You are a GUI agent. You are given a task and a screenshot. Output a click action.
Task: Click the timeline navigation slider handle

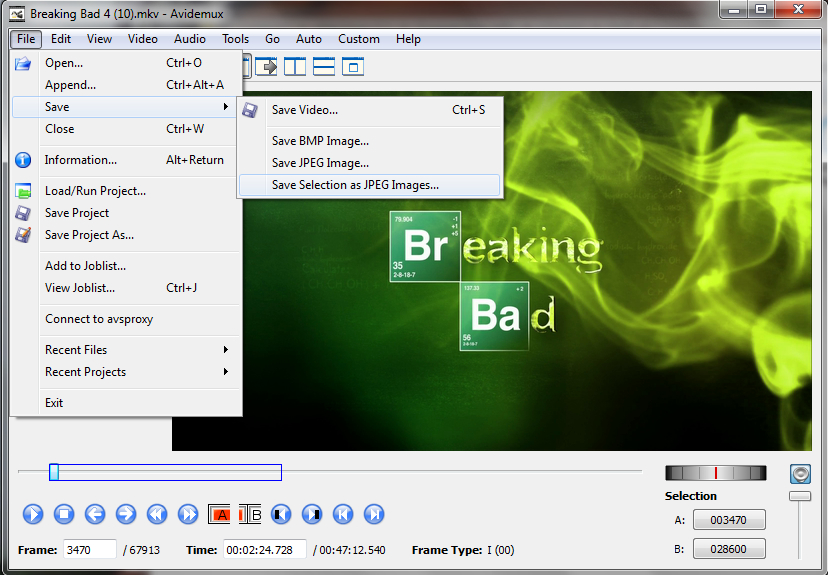point(54,472)
